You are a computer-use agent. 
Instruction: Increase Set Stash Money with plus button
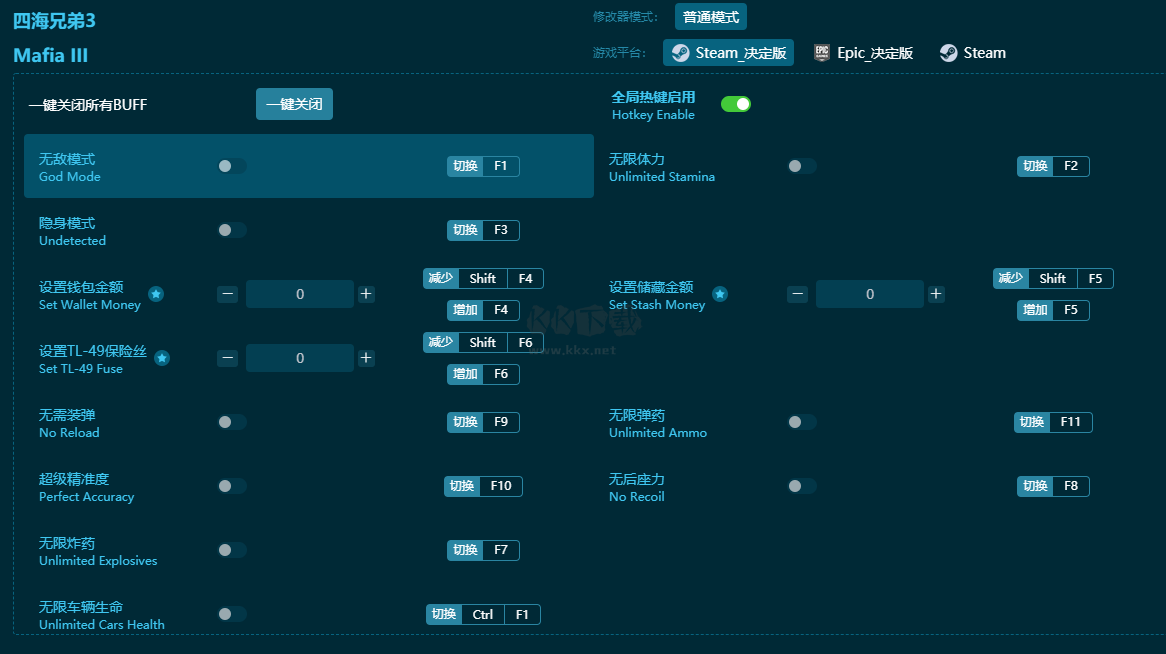[936, 294]
